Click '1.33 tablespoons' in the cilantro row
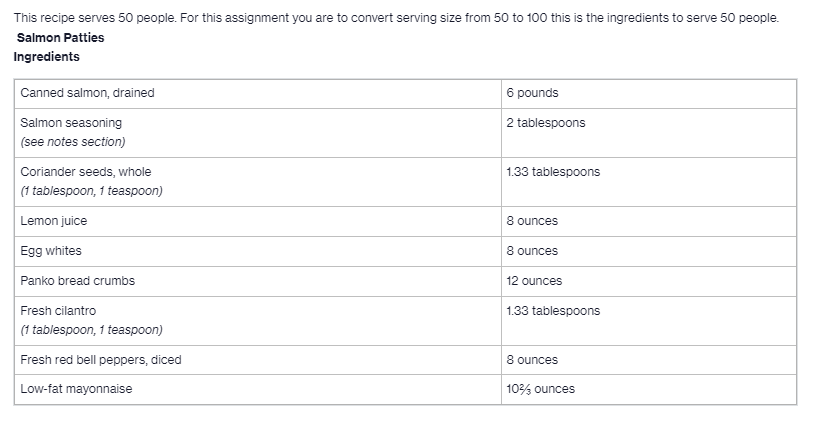 (553, 311)
